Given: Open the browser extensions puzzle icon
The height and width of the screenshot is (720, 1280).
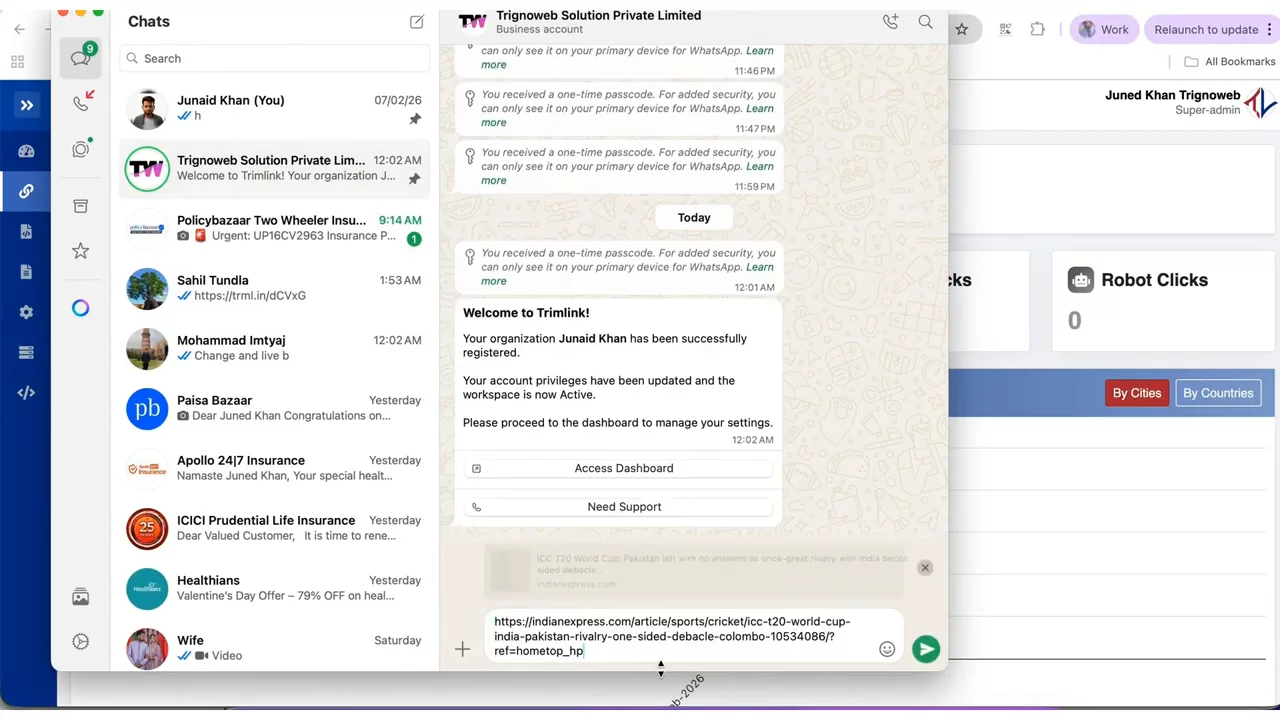Looking at the screenshot, I should pyautogui.click(x=1038, y=29).
